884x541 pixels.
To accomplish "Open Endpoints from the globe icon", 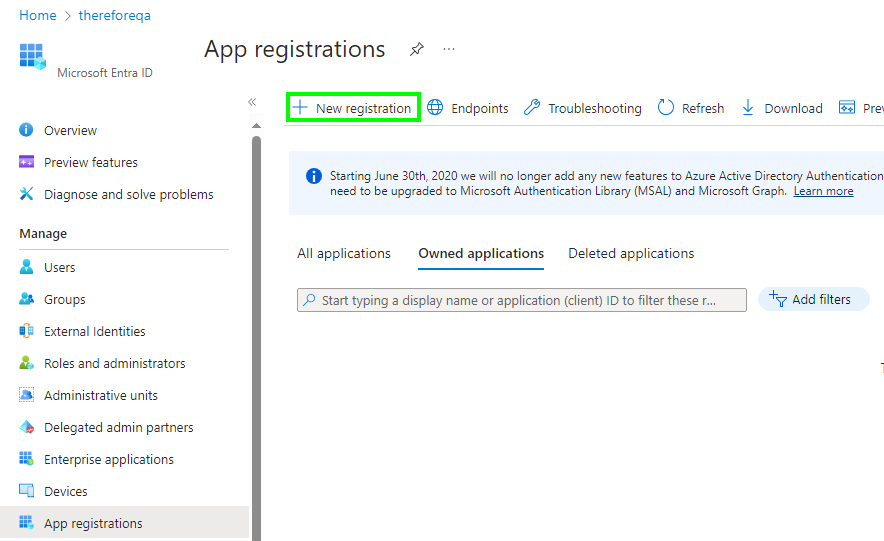I will tap(436, 108).
